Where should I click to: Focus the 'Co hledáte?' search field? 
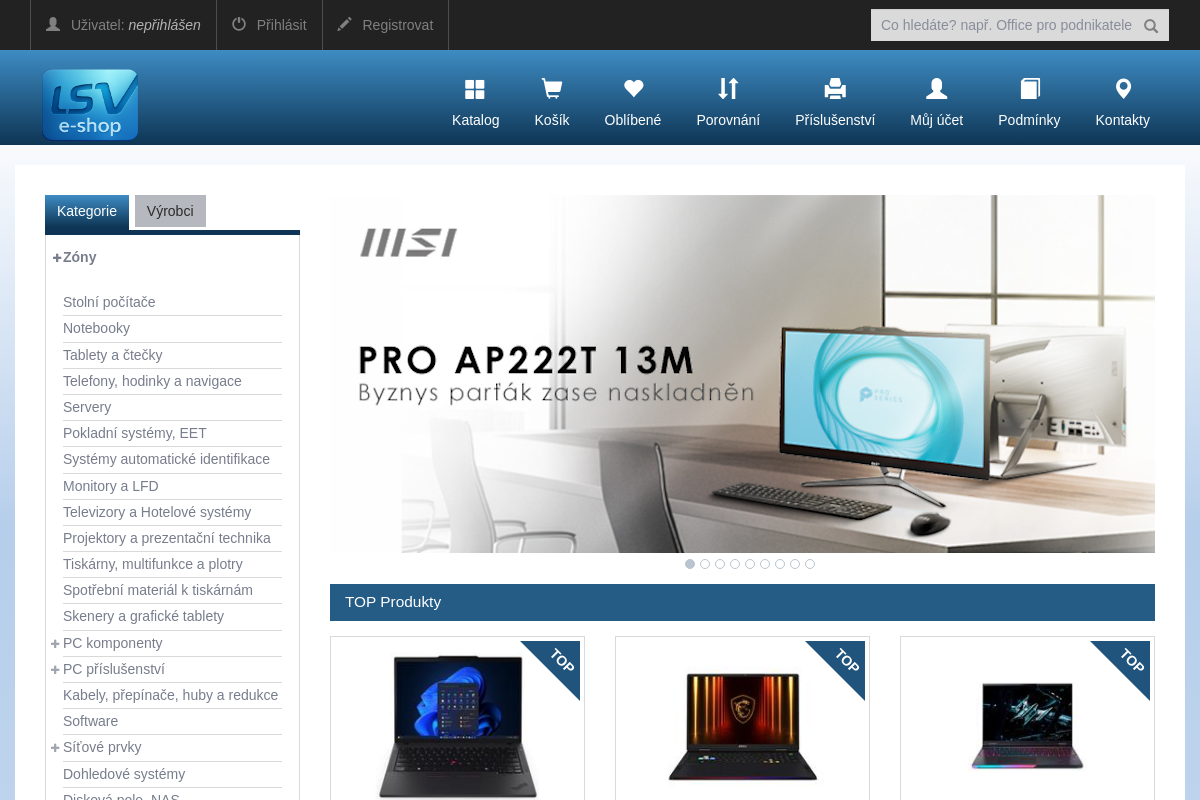pos(1006,25)
